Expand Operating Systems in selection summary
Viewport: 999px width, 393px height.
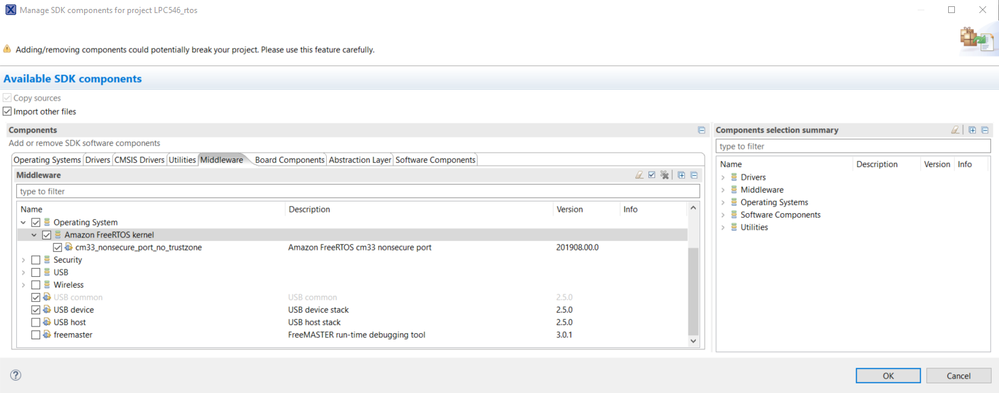[723, 202]
